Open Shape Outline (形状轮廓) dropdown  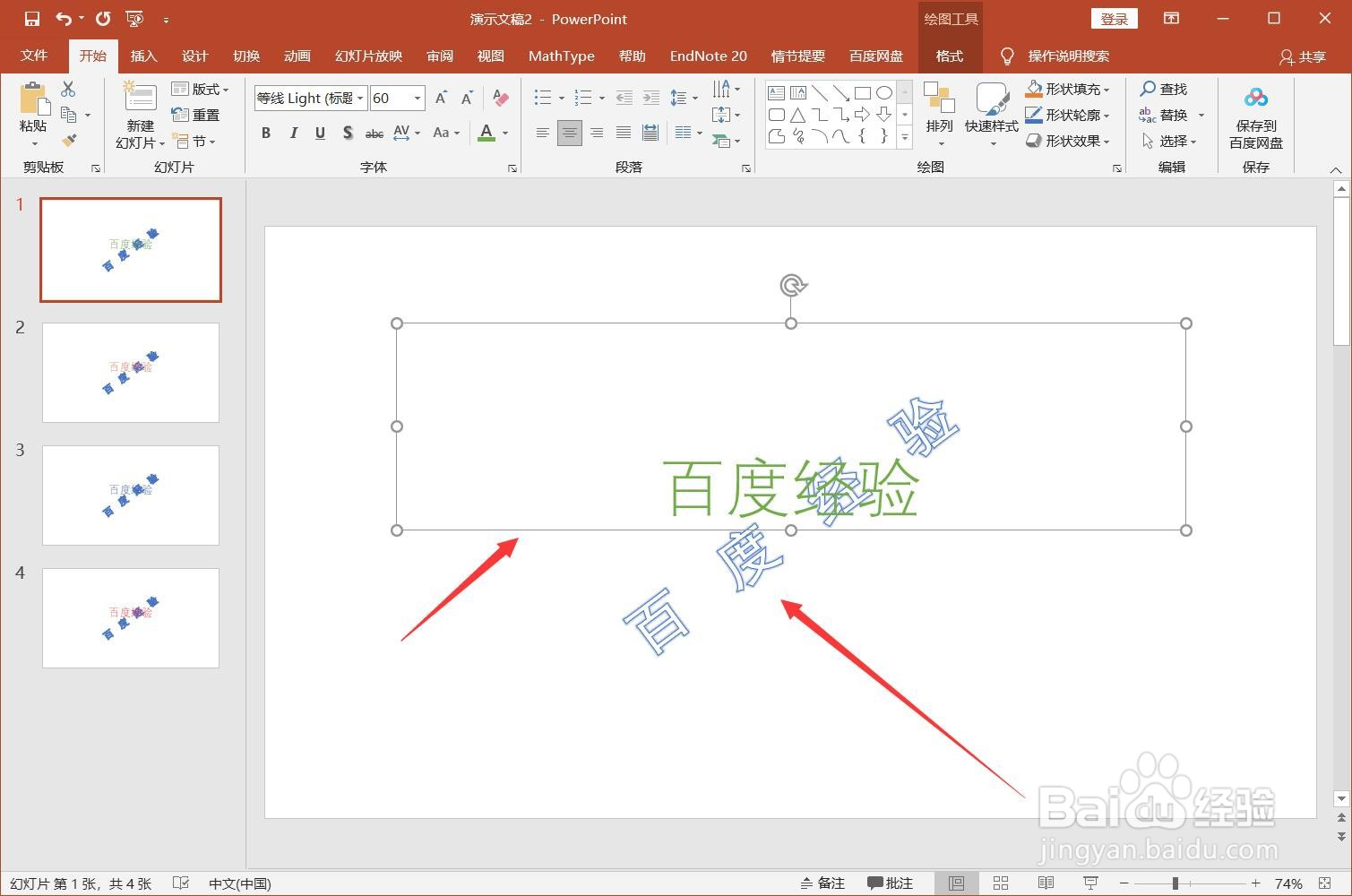tap(1068, 115)
